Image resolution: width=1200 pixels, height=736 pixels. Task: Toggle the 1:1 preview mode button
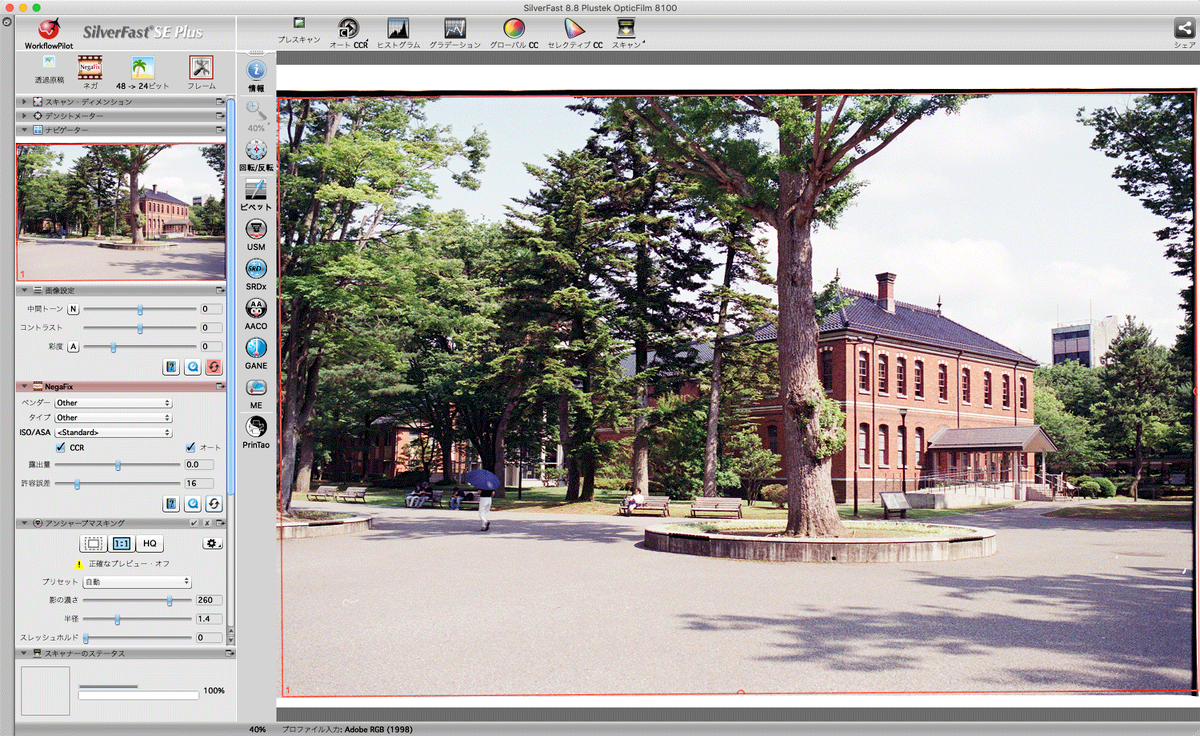point(121,543)
